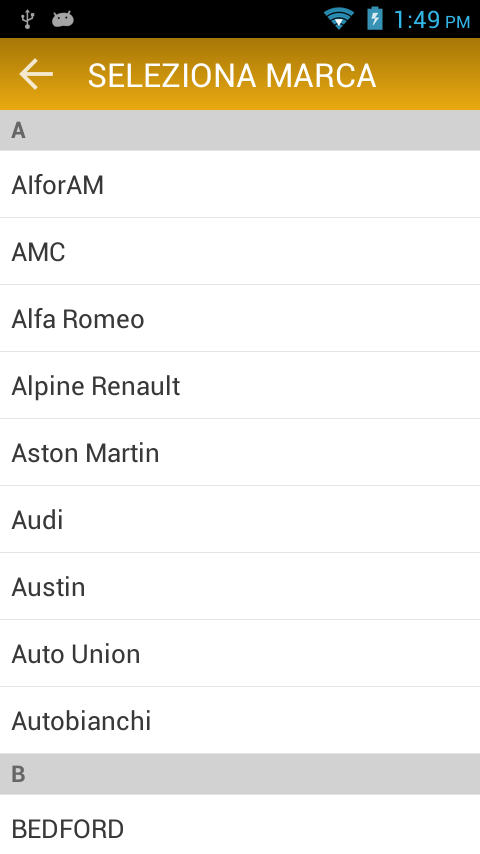Pick the Auto Union brand

(x=240, y=653)
